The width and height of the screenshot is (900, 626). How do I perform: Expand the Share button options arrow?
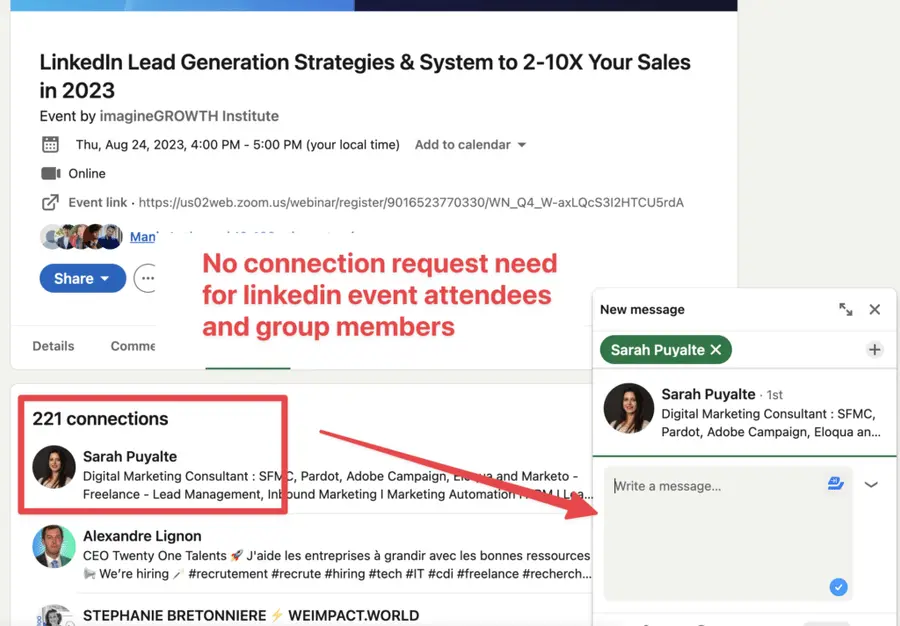click(102, 278)
